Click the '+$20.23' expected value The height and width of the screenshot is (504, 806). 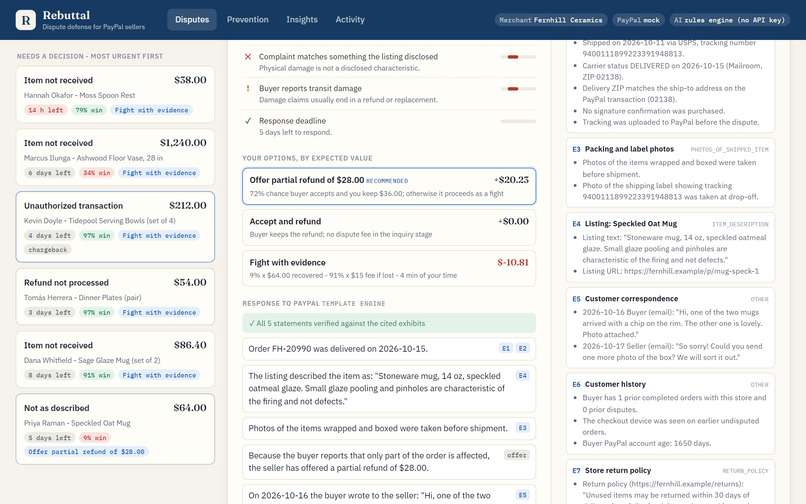[511, 180]
